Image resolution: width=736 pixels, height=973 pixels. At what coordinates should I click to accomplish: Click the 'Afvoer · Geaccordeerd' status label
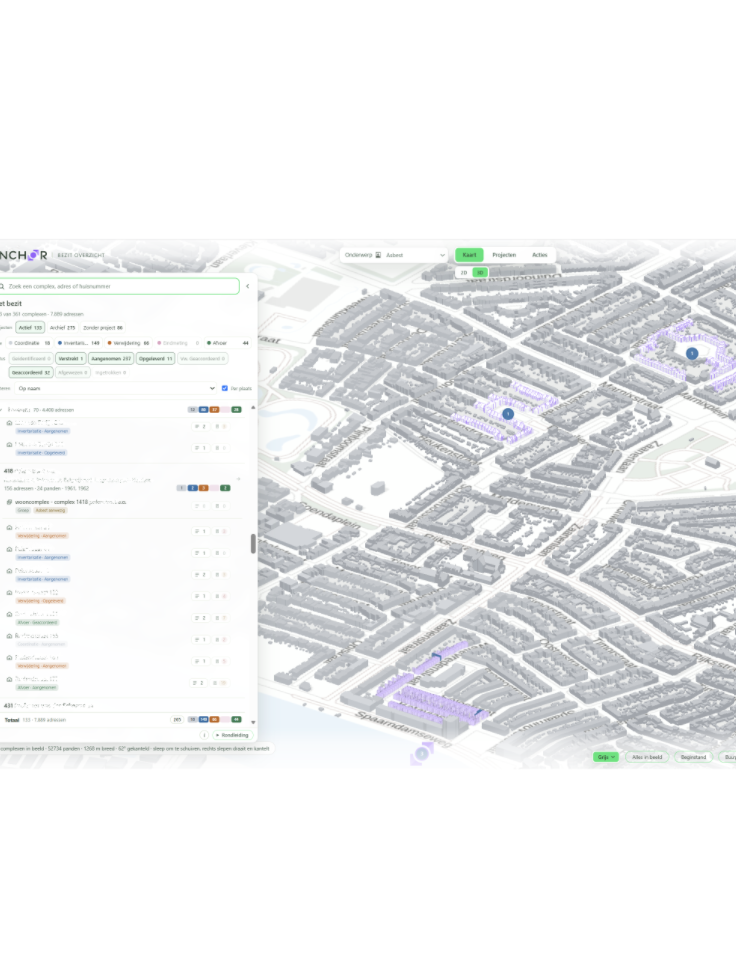coord(37,622)
